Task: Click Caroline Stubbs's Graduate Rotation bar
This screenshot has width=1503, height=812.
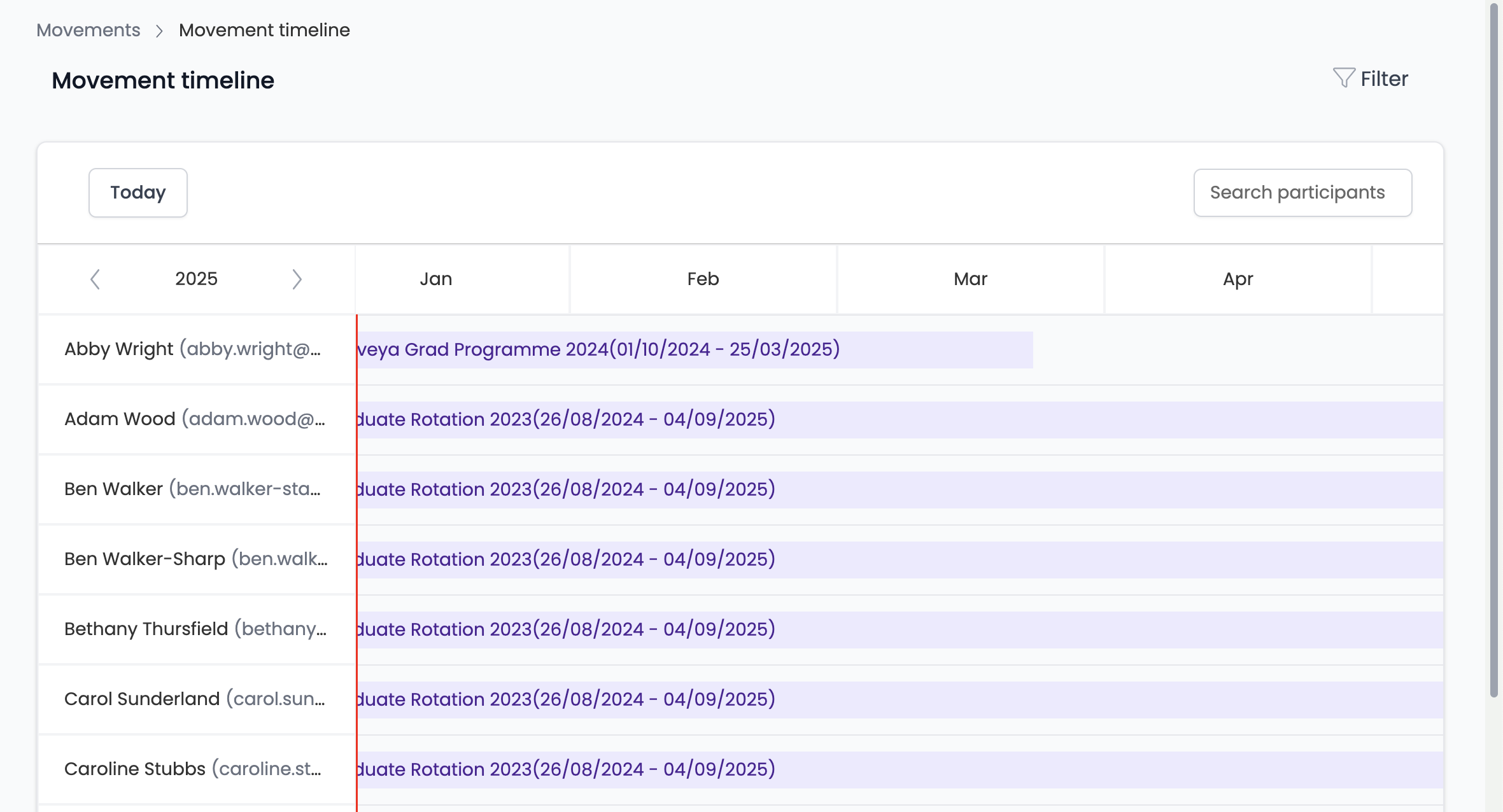Action: coord(900,769)
